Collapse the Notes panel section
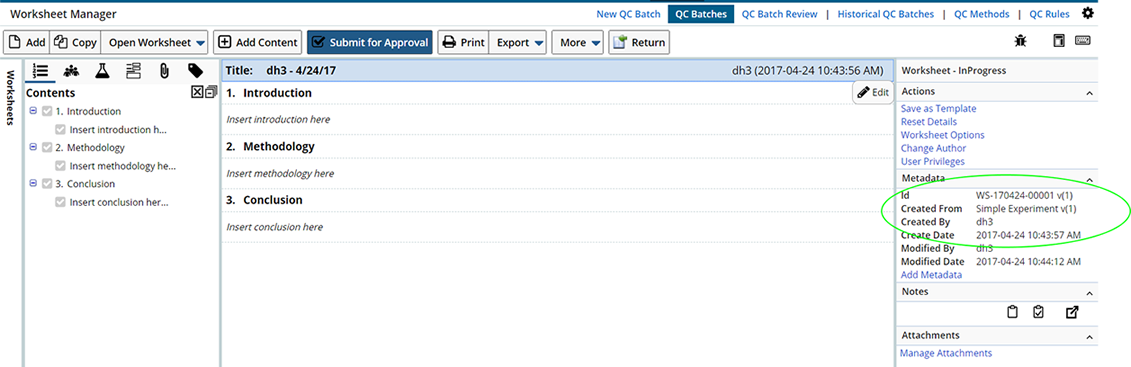Viewport: 1131px width, 367px height. click(x=1089, y=293)
